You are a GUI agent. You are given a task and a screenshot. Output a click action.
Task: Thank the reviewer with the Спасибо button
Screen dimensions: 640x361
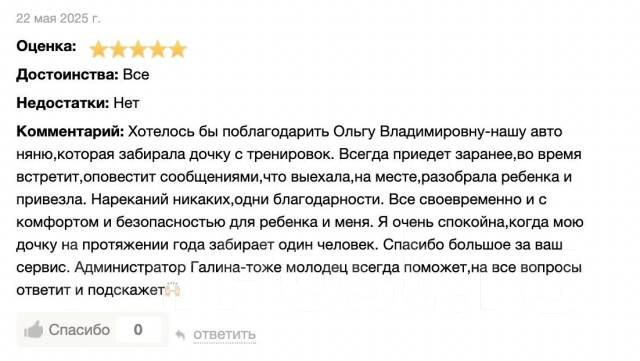pos(67,330)
